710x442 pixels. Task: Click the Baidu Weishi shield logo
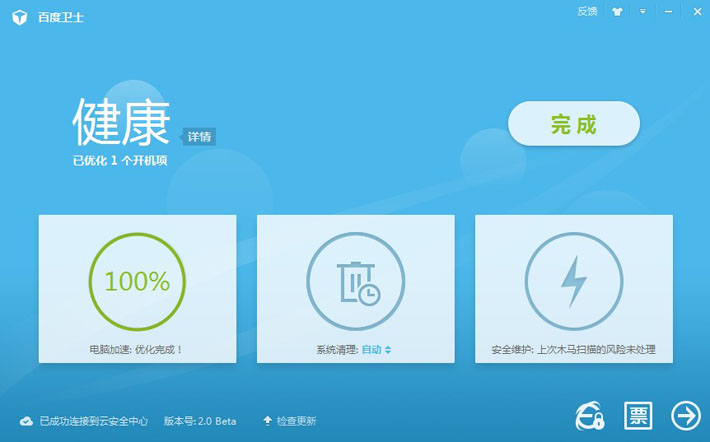tap(19, 15)
